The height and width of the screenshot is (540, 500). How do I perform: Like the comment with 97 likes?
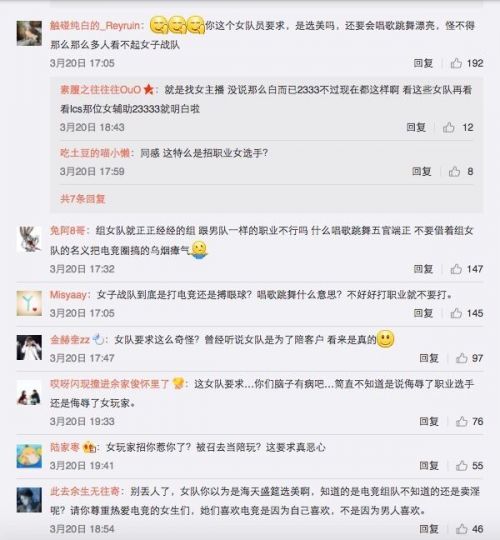462,358
